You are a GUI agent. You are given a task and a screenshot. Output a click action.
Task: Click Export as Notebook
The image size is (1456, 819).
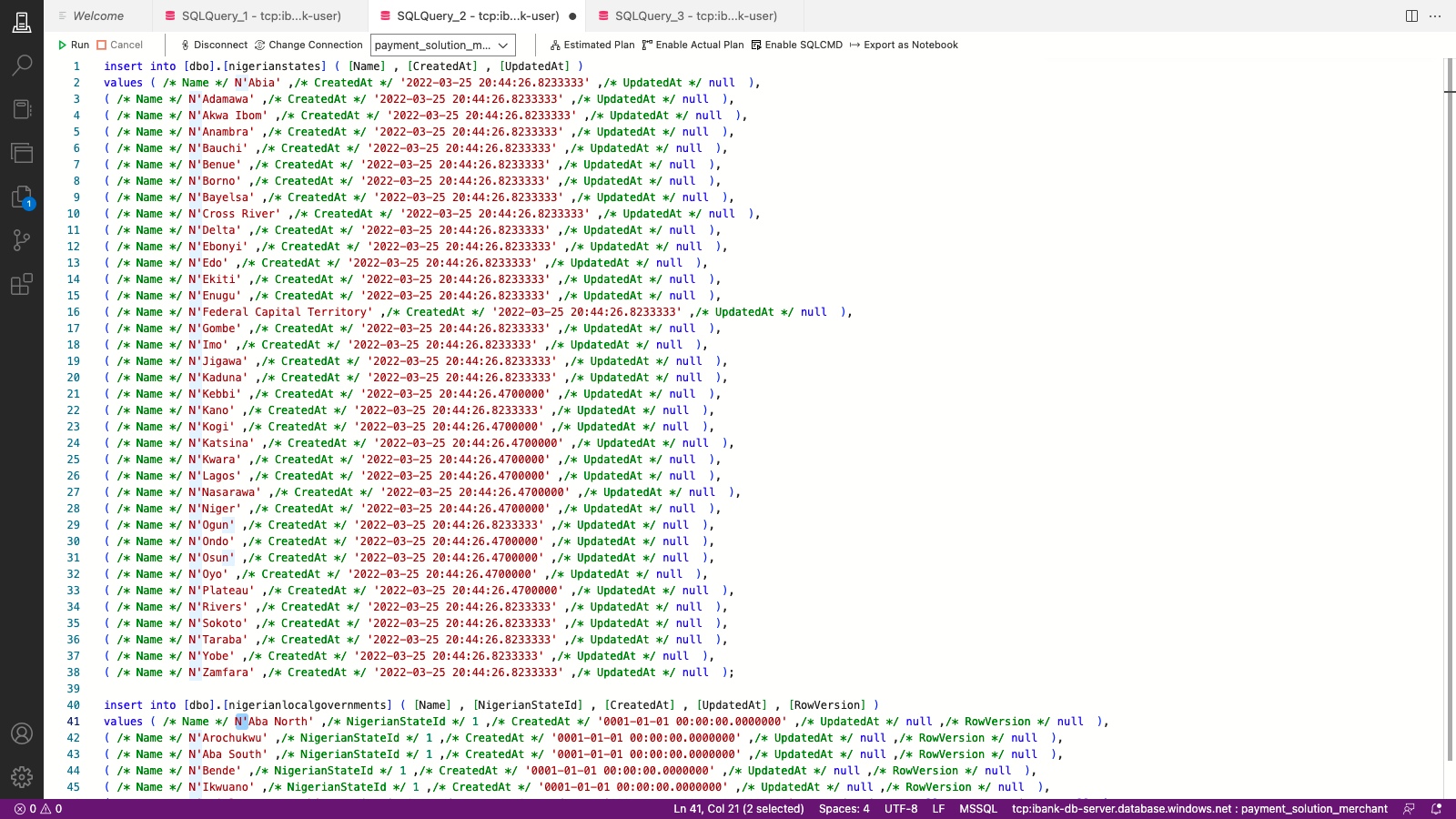tap(904, 45)
